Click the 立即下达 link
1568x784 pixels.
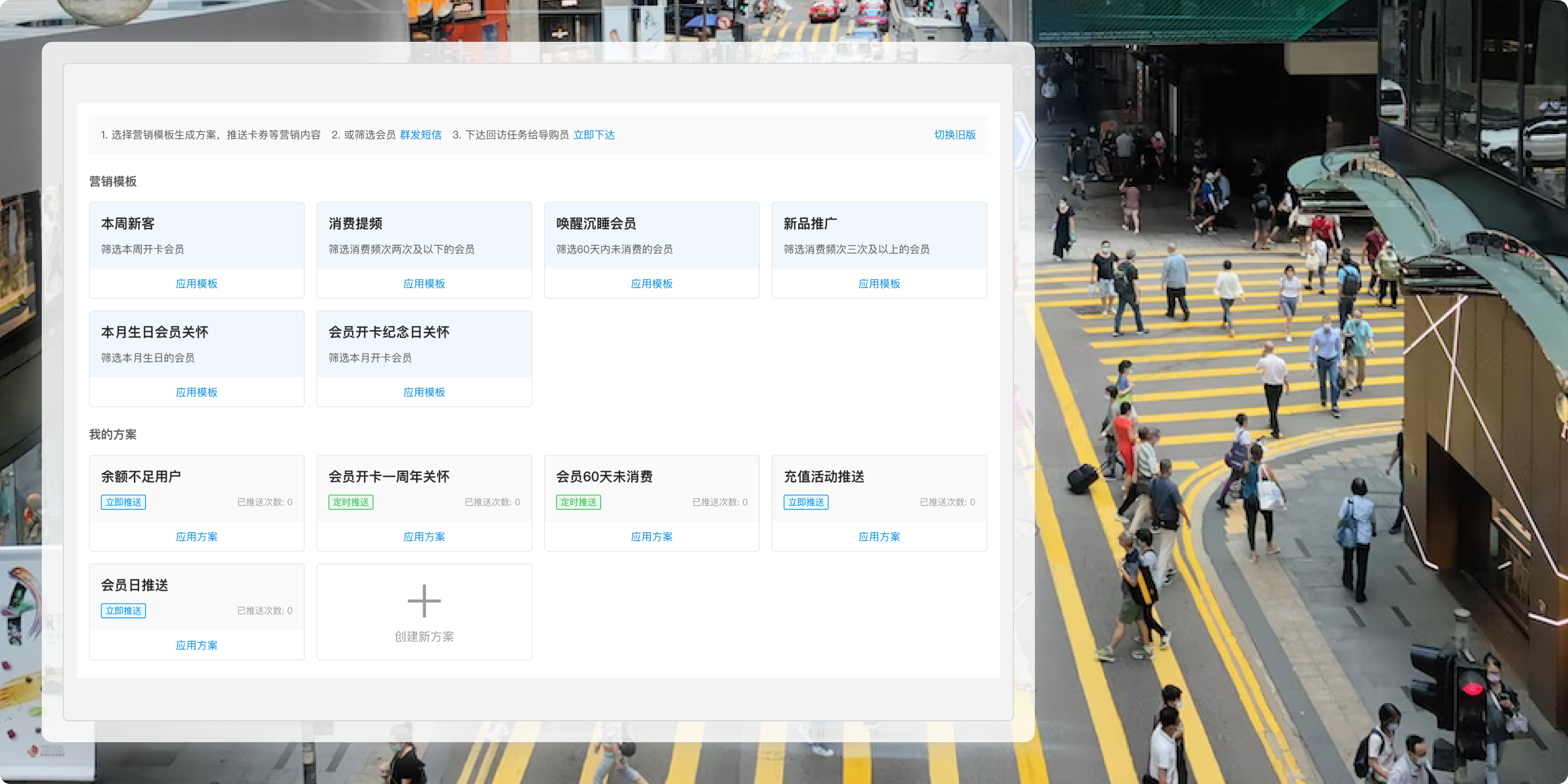coord(594,135)
